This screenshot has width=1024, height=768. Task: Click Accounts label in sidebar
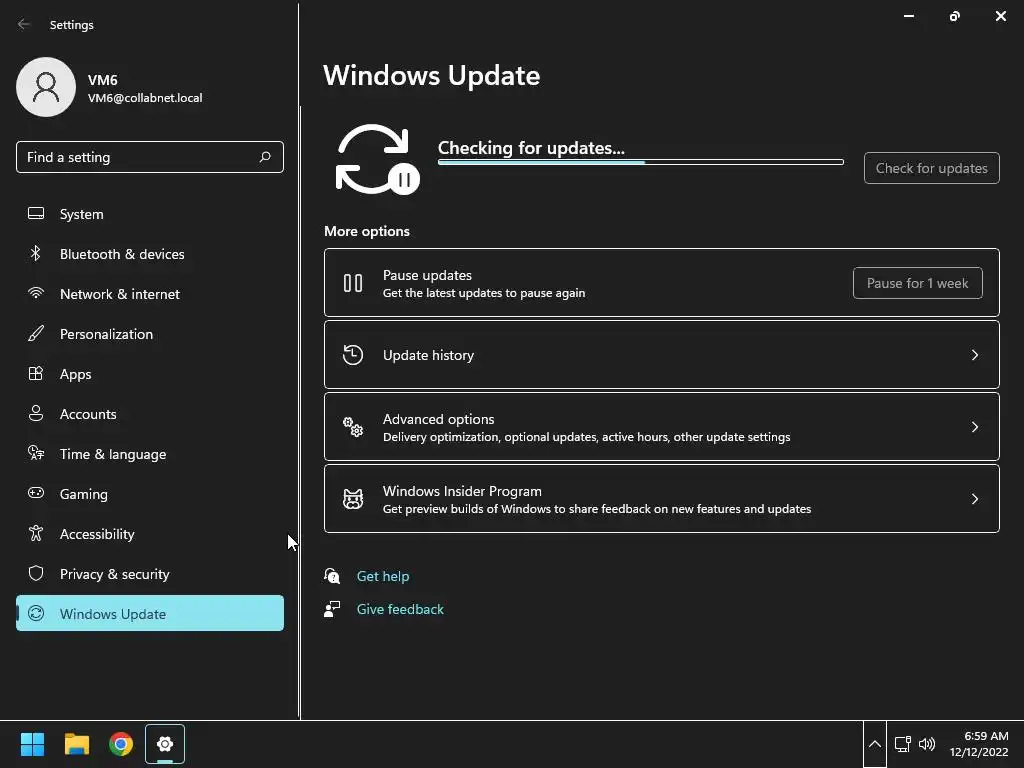coord(88,414)
